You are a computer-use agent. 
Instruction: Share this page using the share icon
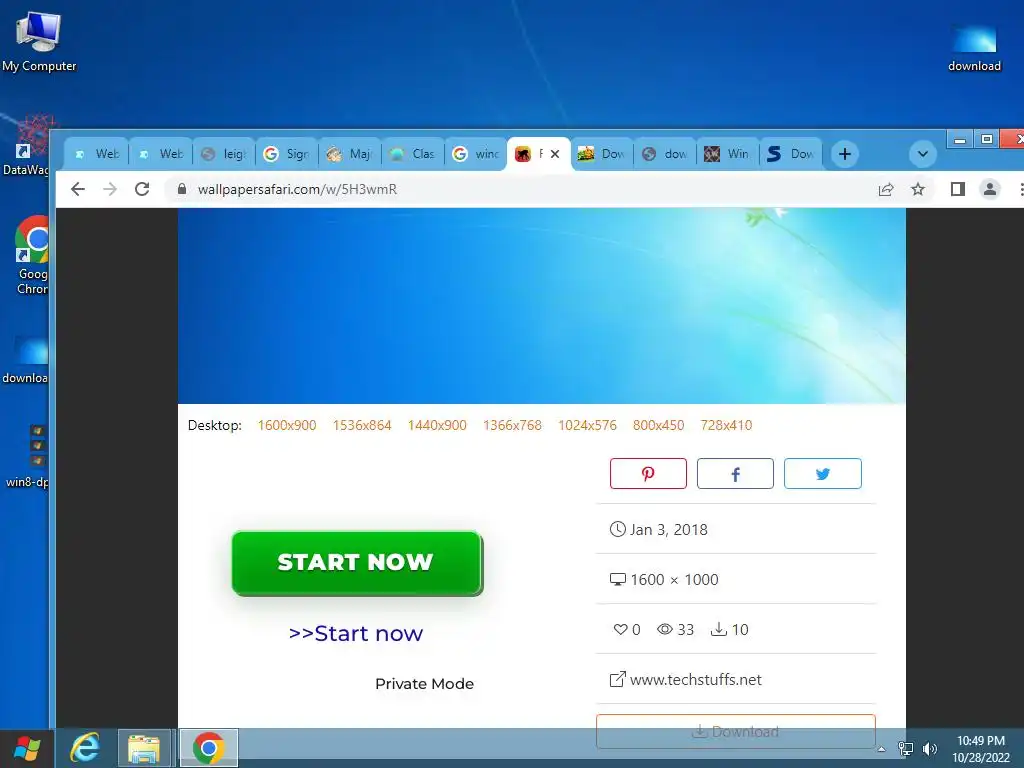[x=886, y=189]
